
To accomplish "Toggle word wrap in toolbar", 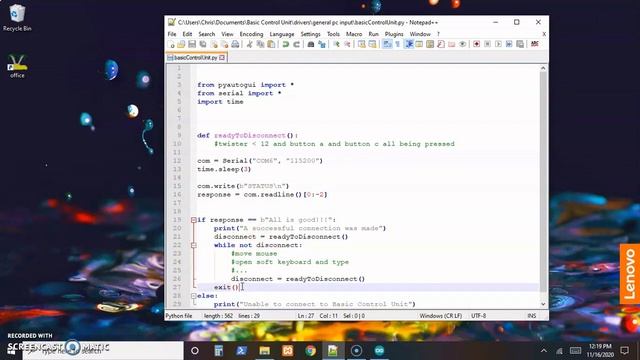I will coord(387,44).
